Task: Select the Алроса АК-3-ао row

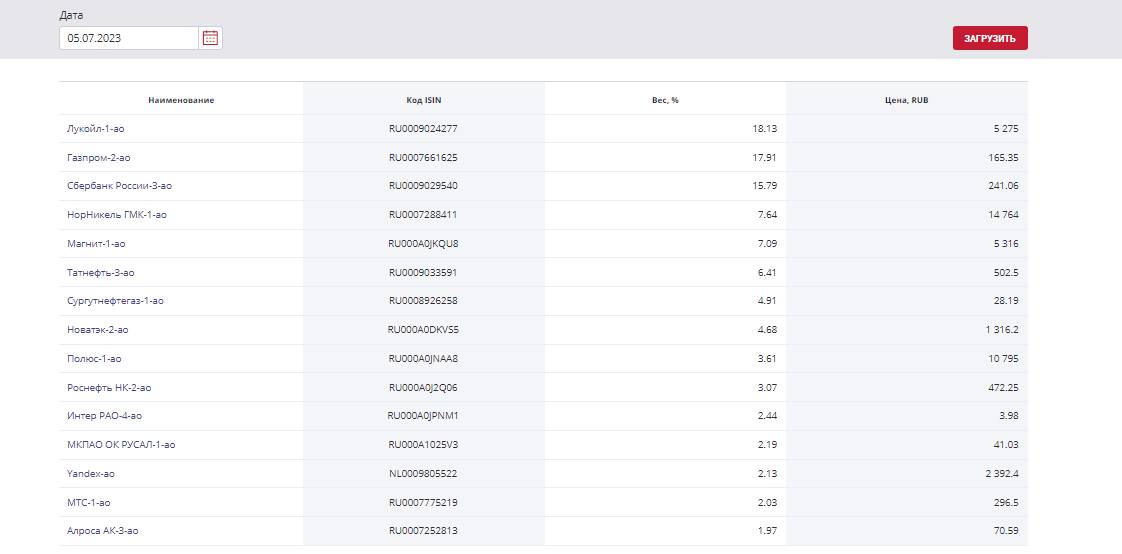Action: click(x=544, y=531)
